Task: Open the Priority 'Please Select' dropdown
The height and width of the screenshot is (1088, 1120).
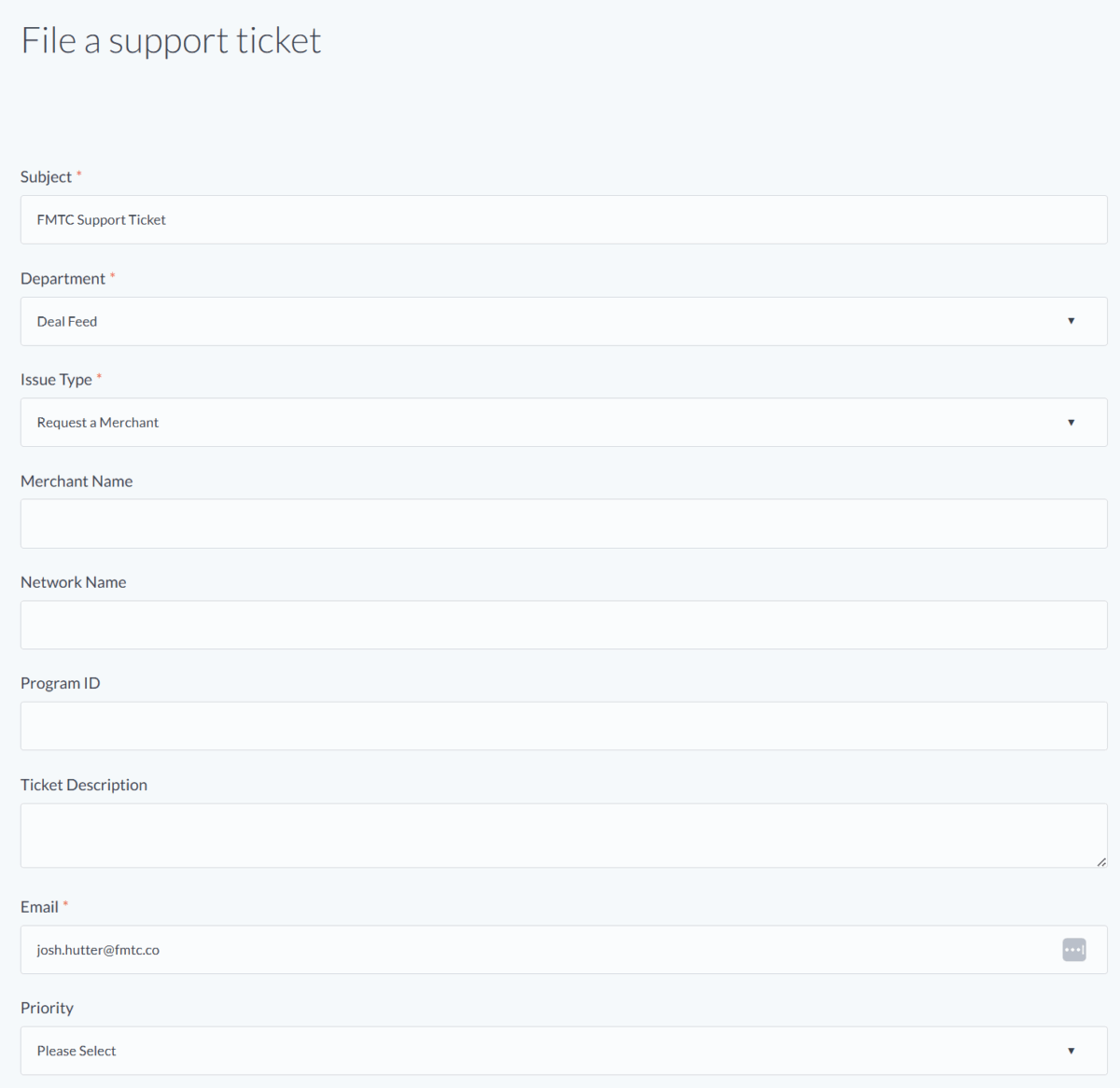Action: point(563,1051)
